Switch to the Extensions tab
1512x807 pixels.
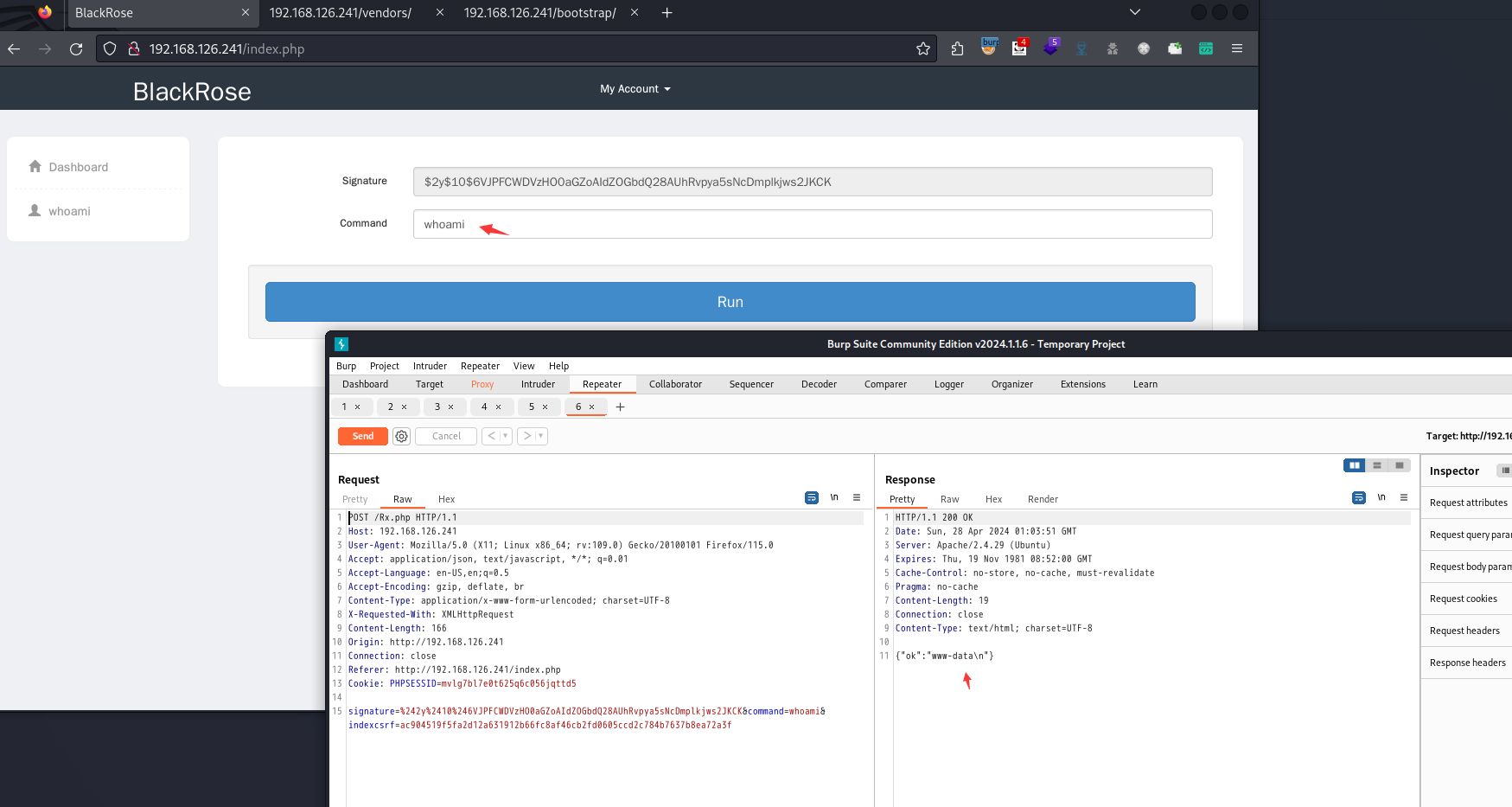[1082, 384]
